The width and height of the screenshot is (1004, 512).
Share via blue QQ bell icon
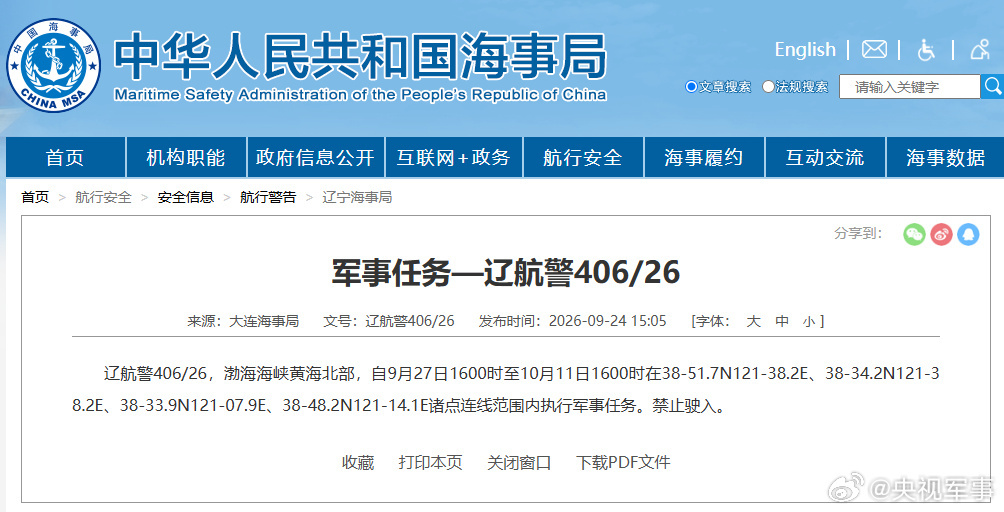click(968, 234)
